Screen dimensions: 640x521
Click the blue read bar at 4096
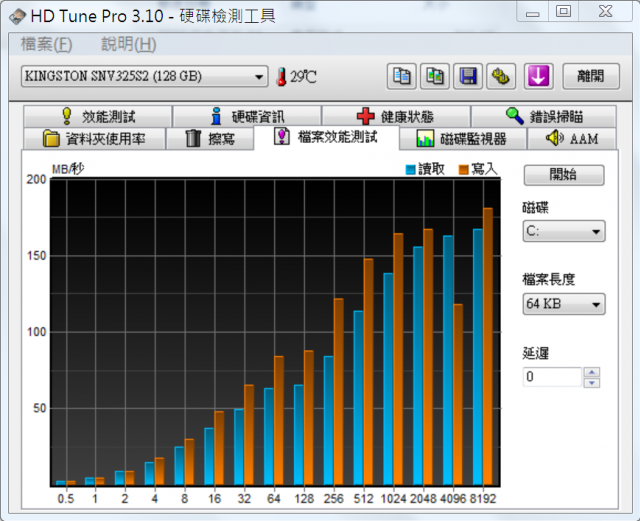point(448,360)
